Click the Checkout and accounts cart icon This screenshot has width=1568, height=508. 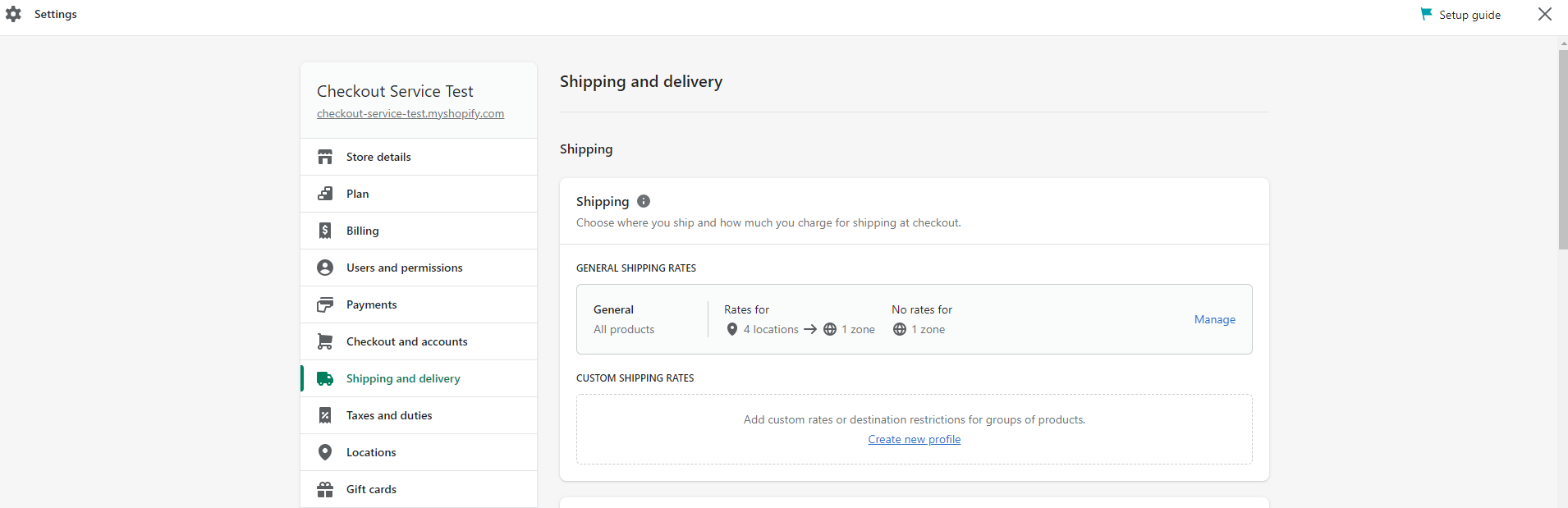(x=325, y=341)
